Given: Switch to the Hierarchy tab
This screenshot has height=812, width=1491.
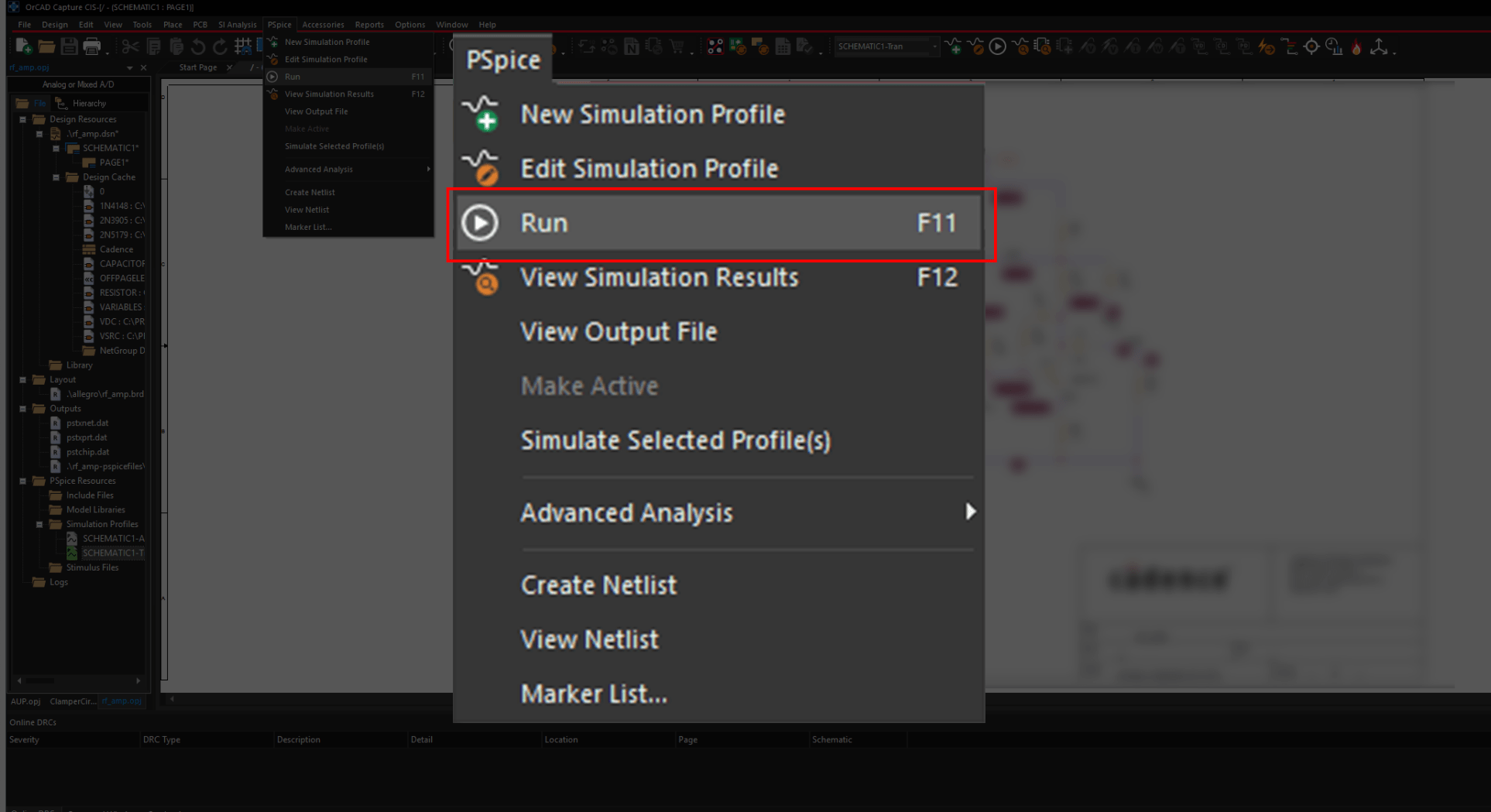Looking at the screenshot, I should point(82,103).
